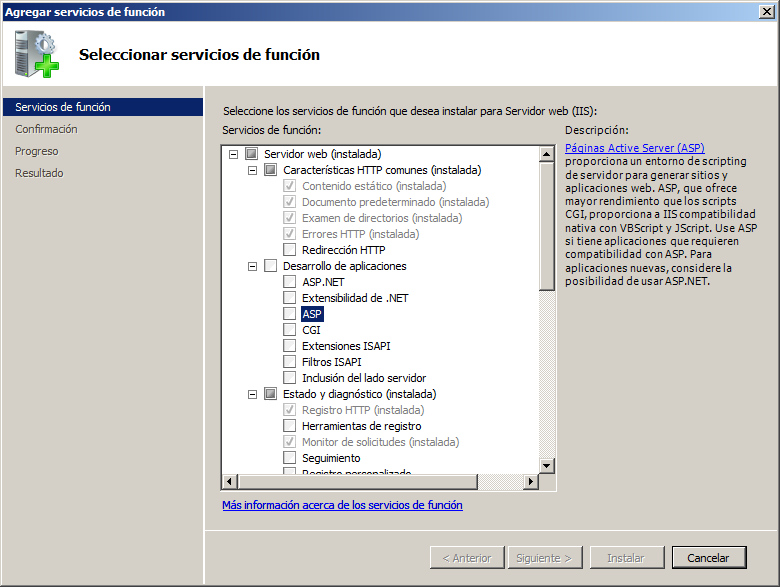Select Filtros ISAPI tree item label
The image size is (780, 587).
click(x=331, y=362)
